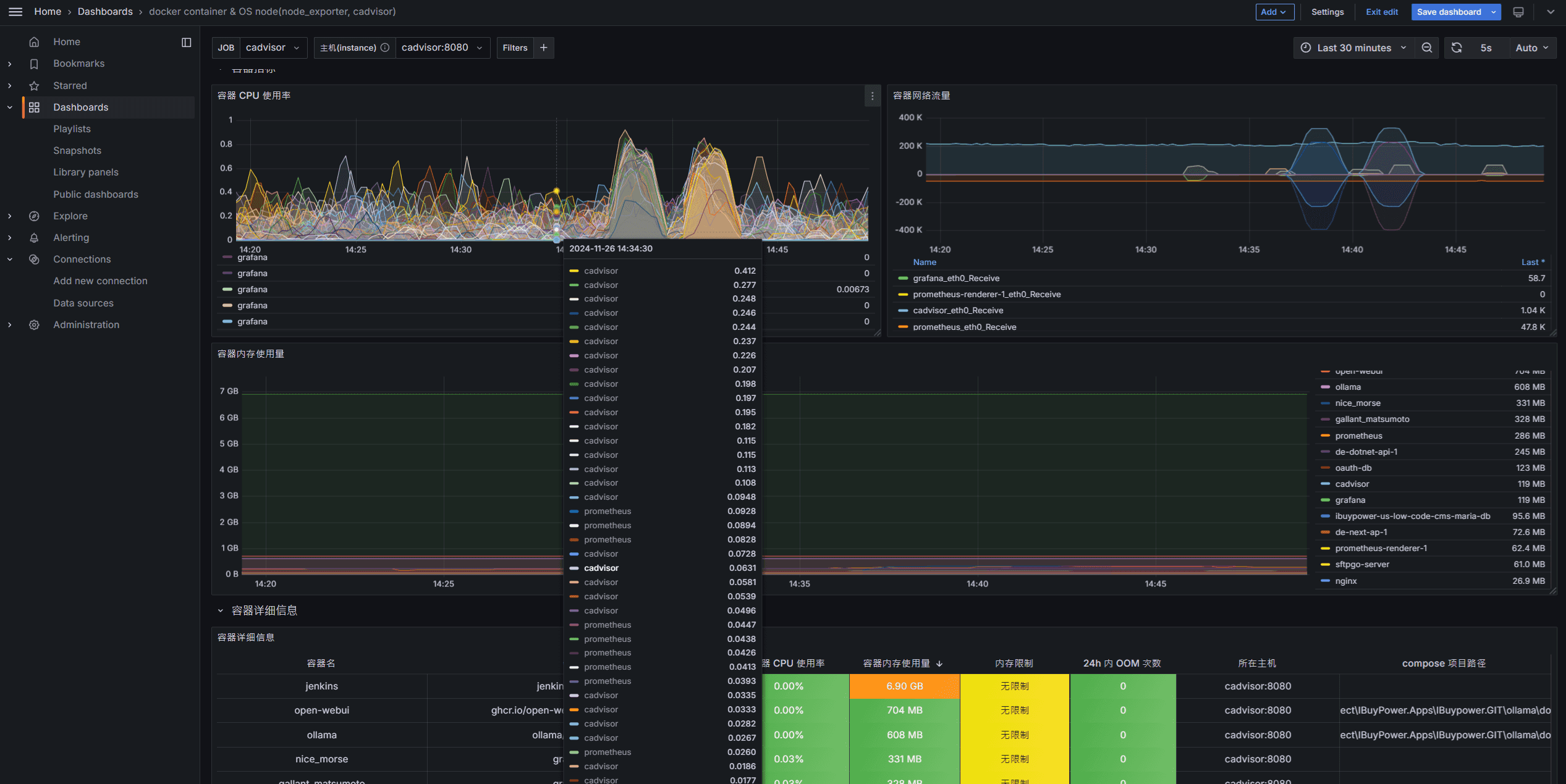
Task: Click the color swatch beside prometheus legend entry
Action: pos(1325,436)
